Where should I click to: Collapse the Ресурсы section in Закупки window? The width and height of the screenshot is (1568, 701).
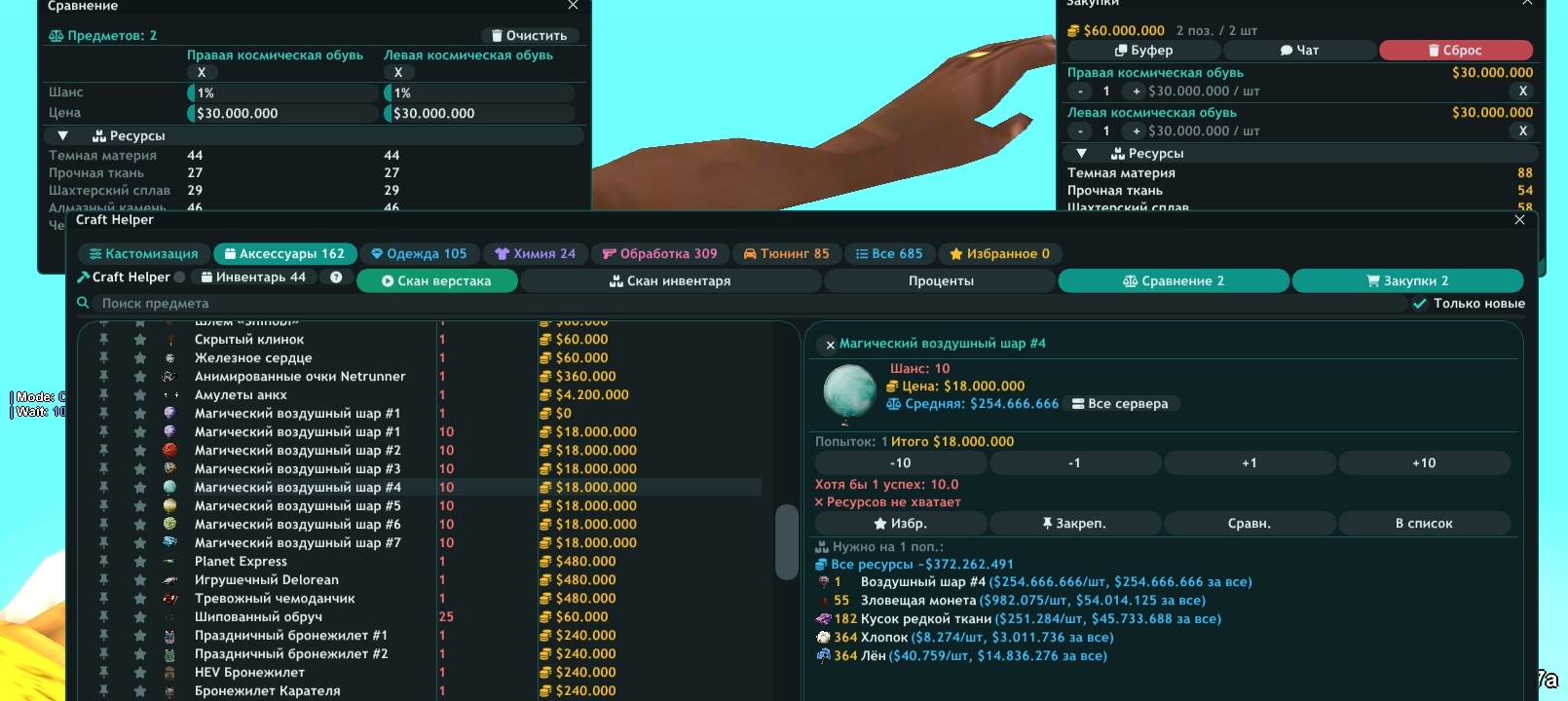(x=1081, y=154)
